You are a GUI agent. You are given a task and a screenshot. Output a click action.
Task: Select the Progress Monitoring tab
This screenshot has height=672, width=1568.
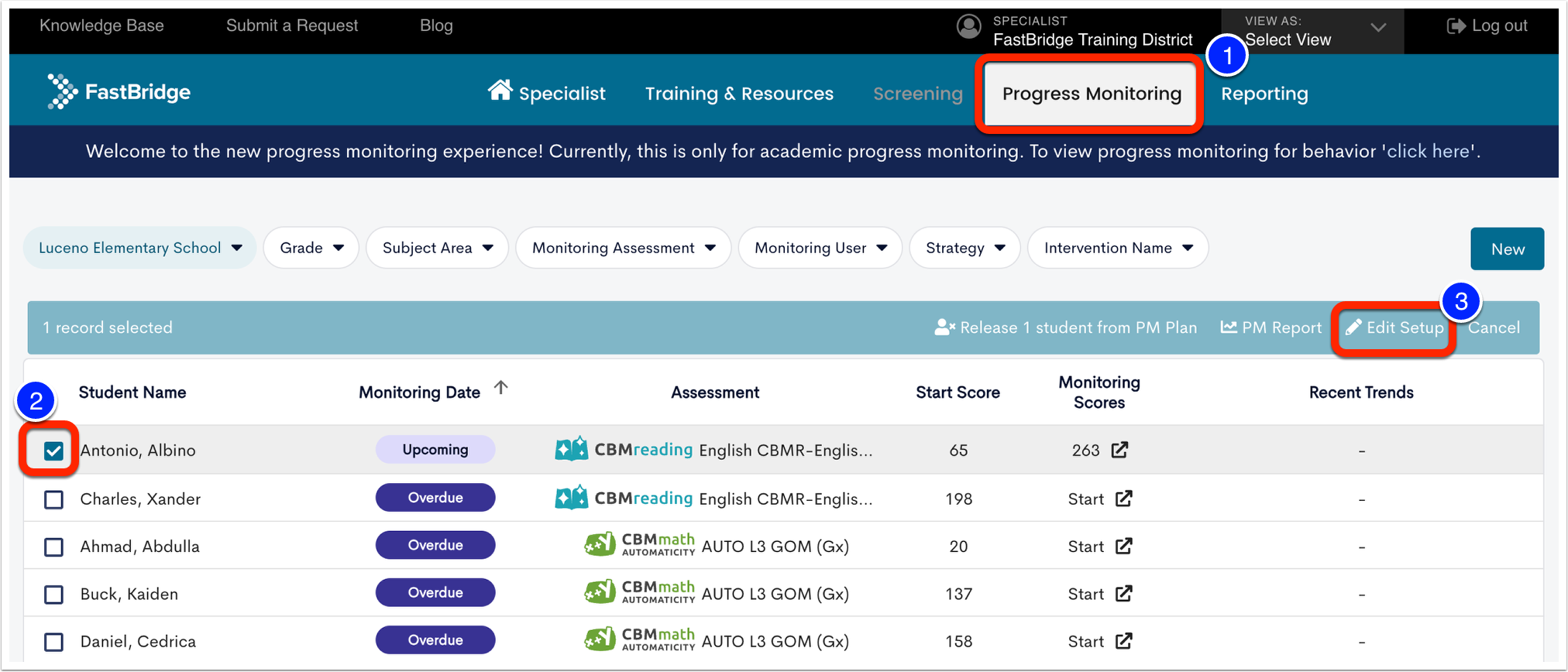(1092, 94)
